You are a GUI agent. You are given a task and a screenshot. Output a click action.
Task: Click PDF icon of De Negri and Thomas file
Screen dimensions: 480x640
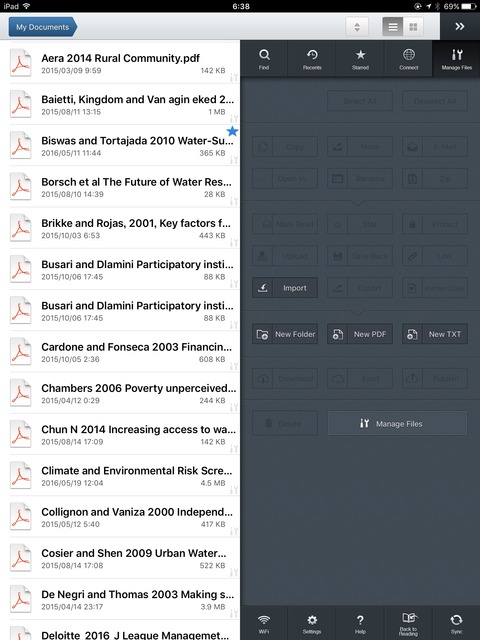pos(21,599)
